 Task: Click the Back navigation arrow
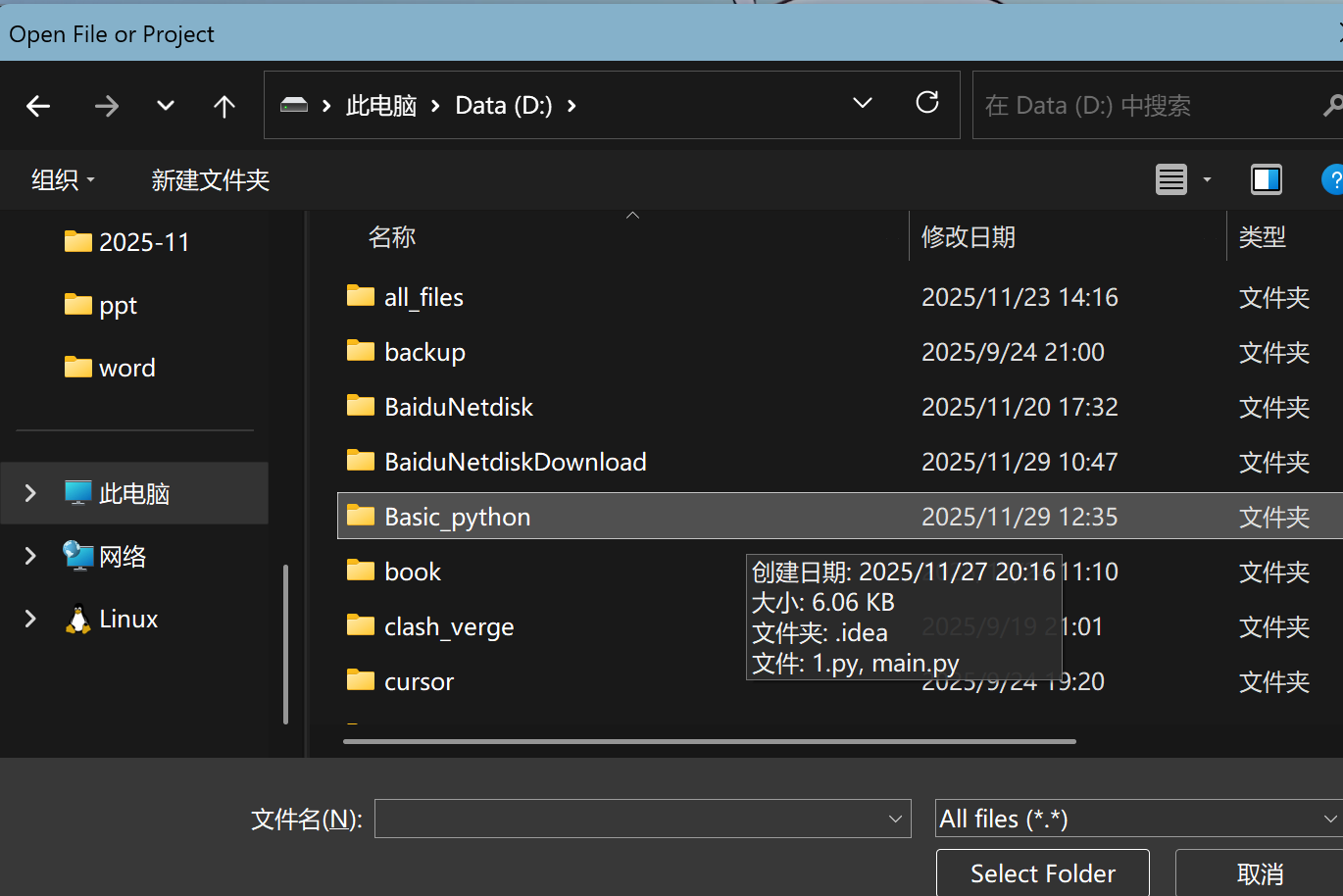tap(38, 106)
